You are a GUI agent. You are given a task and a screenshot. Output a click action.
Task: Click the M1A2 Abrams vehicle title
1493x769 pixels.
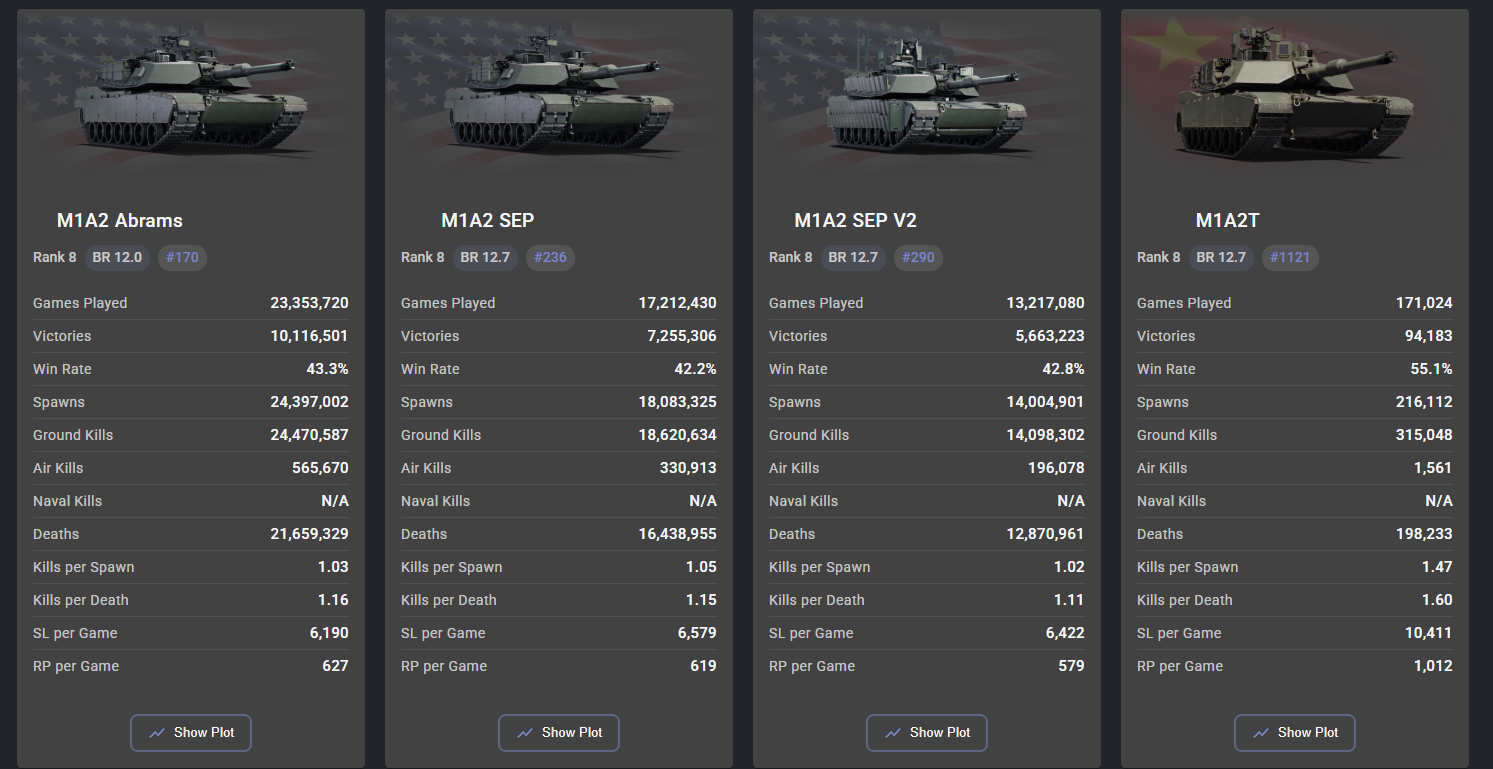point(120,221)
